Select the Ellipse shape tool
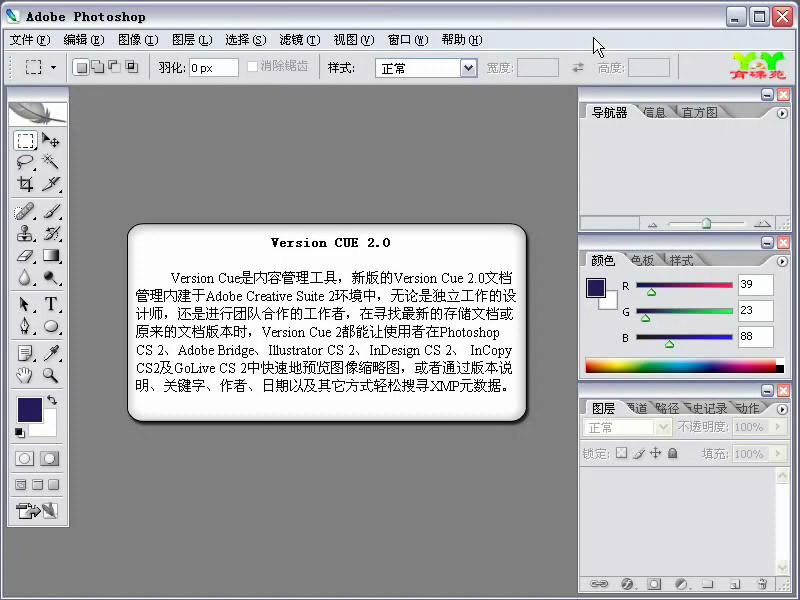The width and height of the screenshot is (800, 600). tap(51, 326)
